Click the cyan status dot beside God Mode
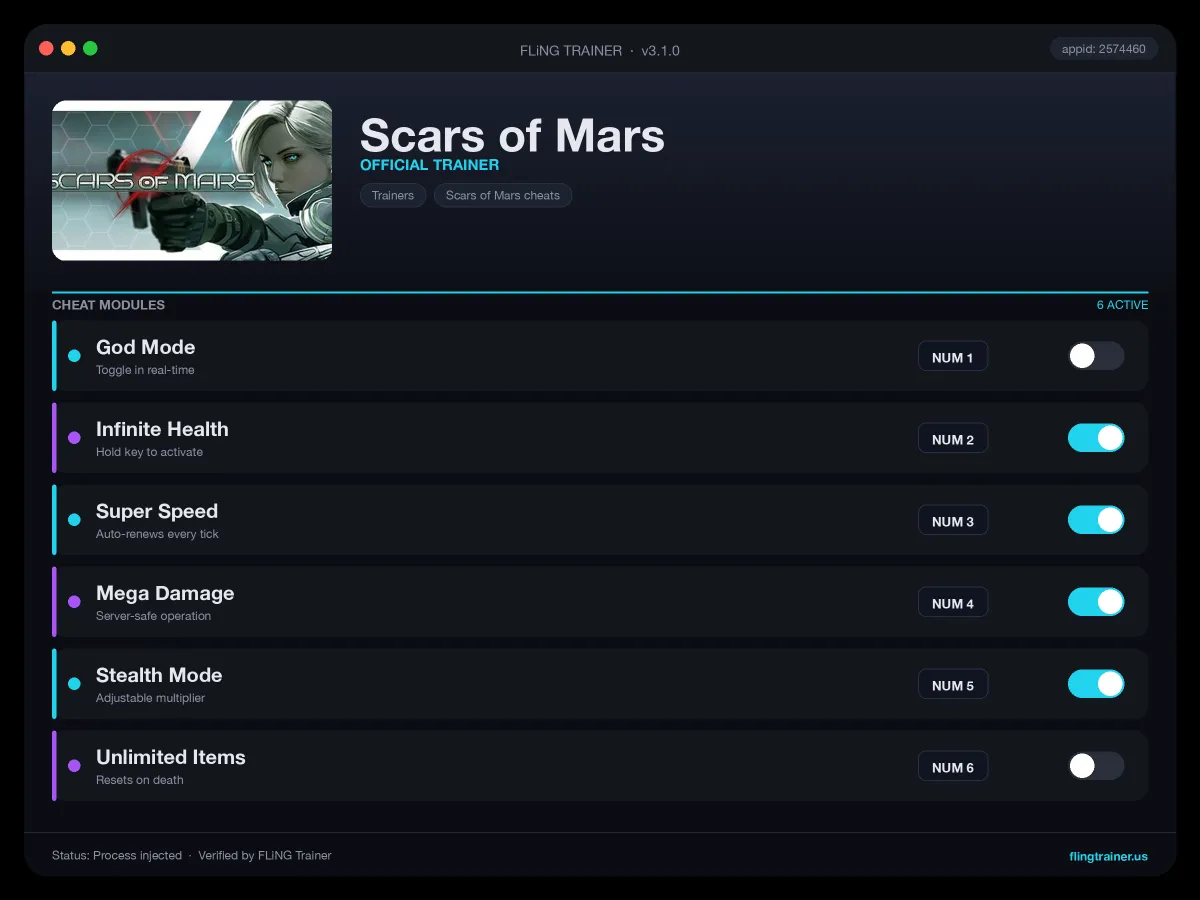This screenshot has height=900, width=1200. tap(74, 356)
